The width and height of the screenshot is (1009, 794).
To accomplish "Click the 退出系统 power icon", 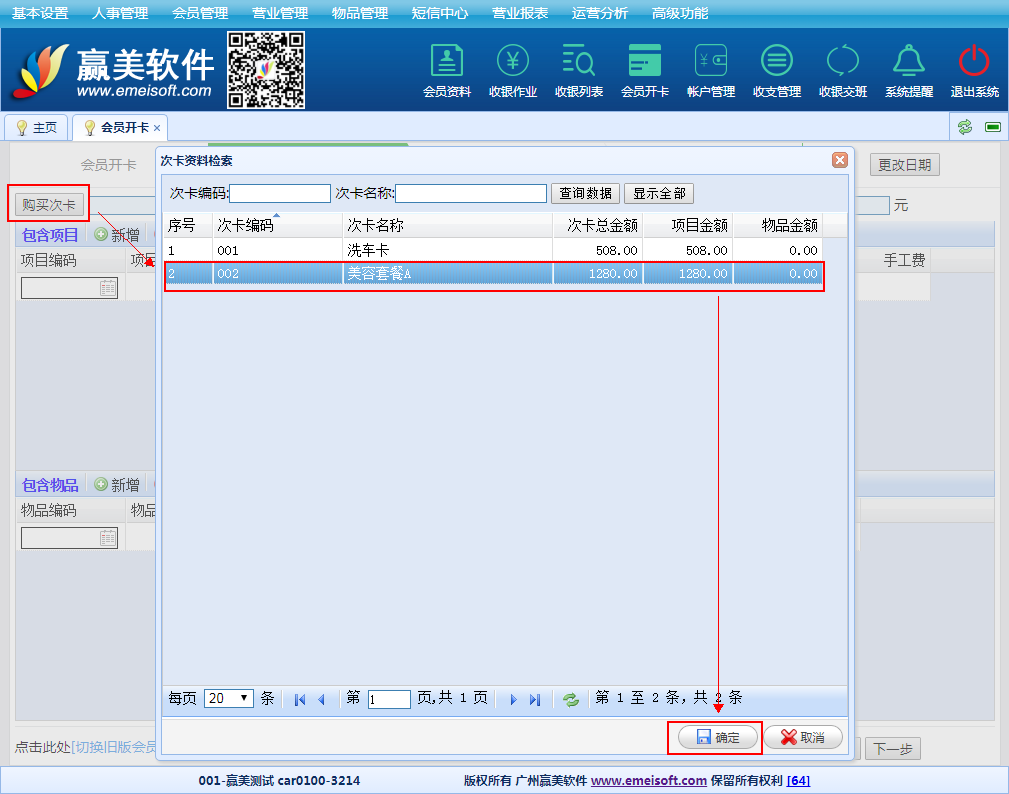I will (x=974, y=70).
